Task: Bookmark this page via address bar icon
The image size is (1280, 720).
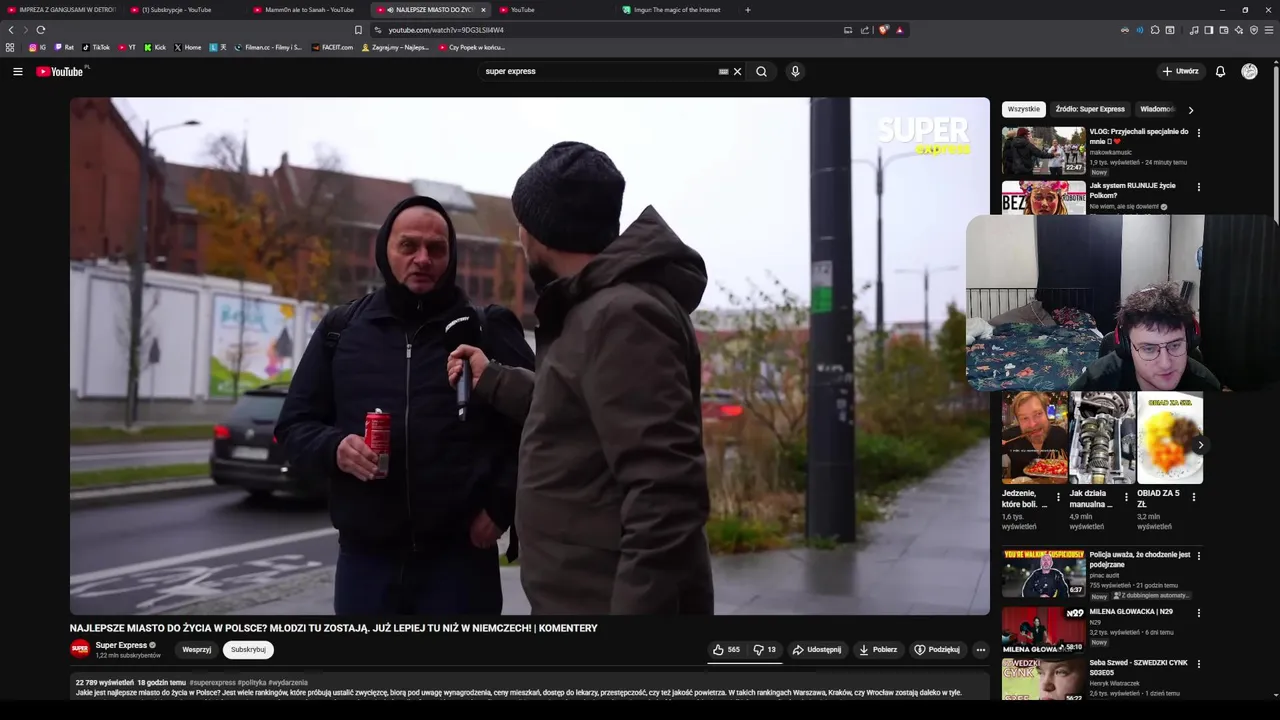Action: click(358, 30)
